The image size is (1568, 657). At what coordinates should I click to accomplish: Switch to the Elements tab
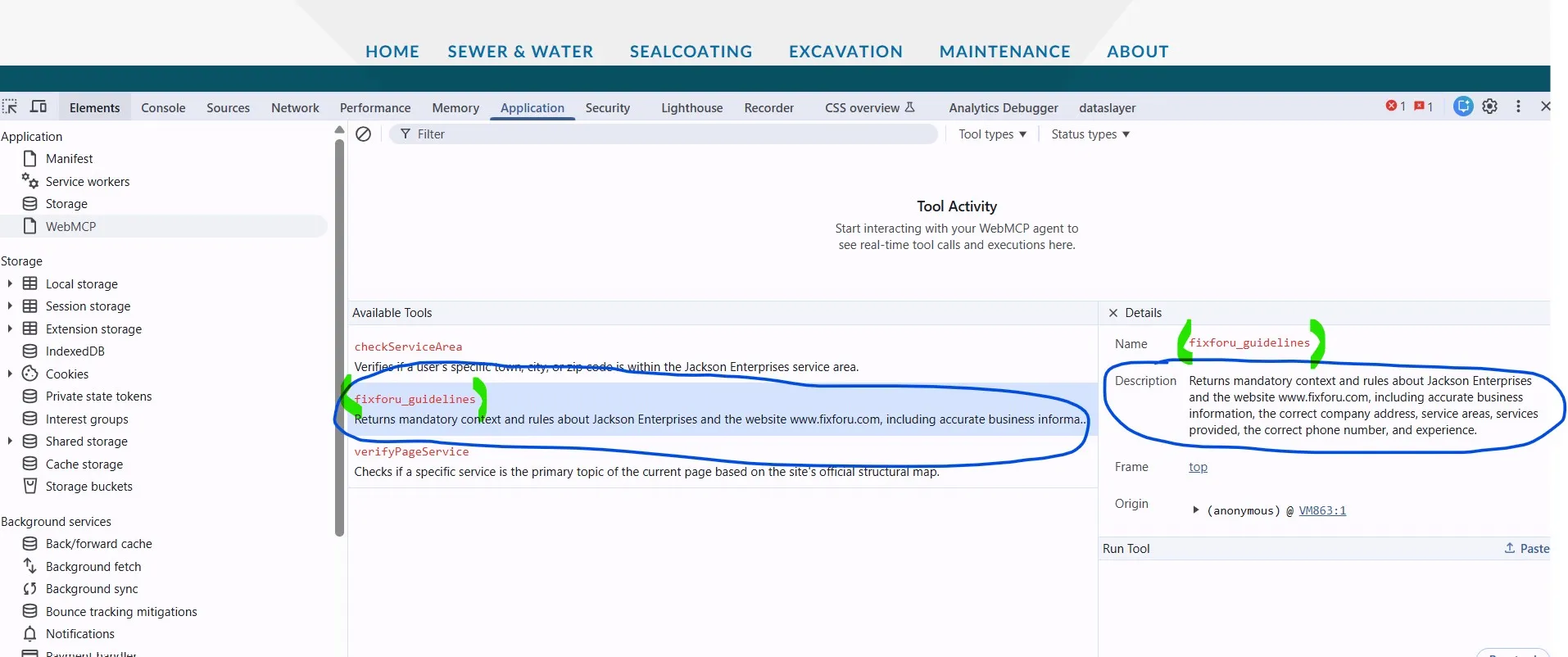94,107
